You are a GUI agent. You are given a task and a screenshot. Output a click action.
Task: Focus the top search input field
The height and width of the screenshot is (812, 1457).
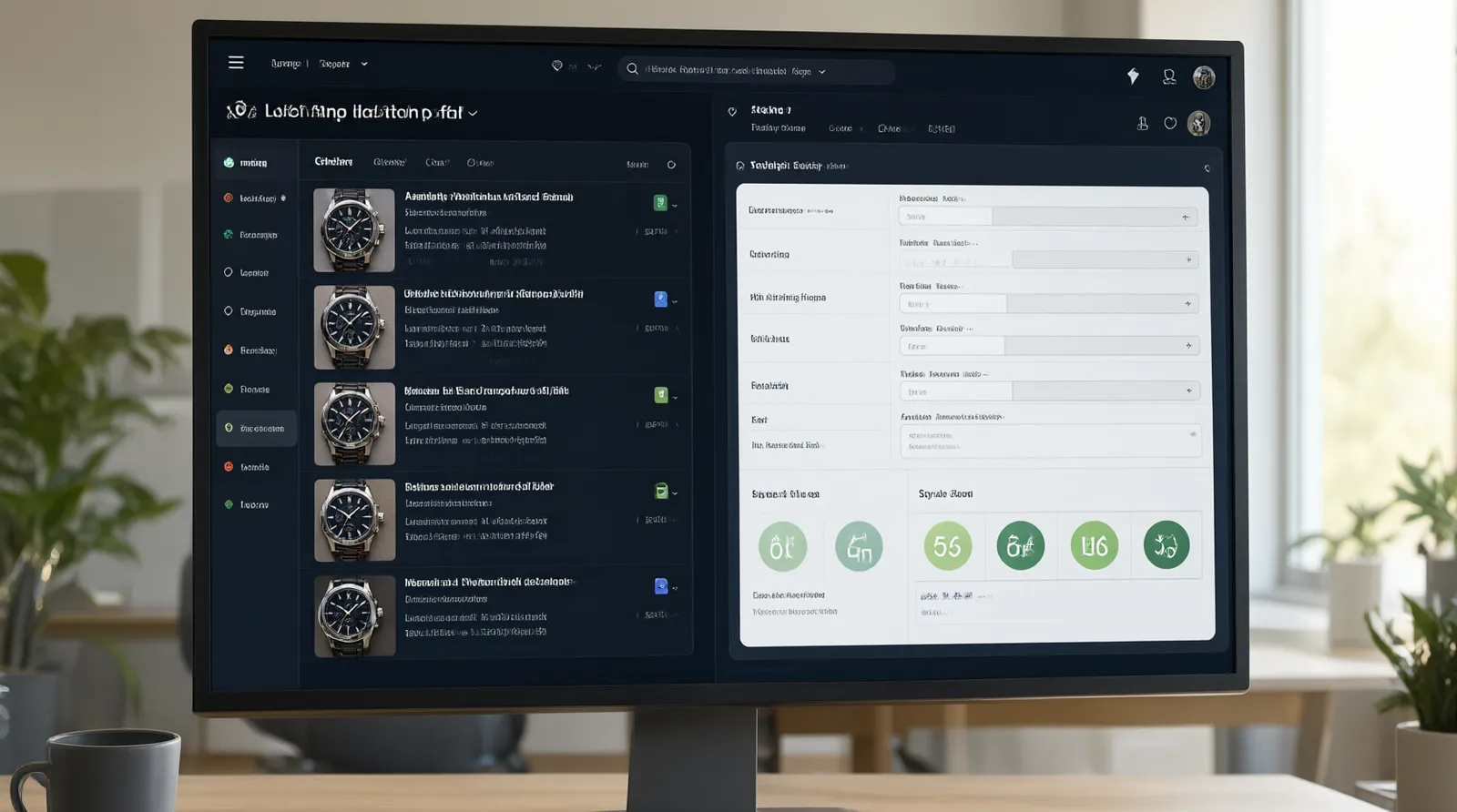pos(756,71)
